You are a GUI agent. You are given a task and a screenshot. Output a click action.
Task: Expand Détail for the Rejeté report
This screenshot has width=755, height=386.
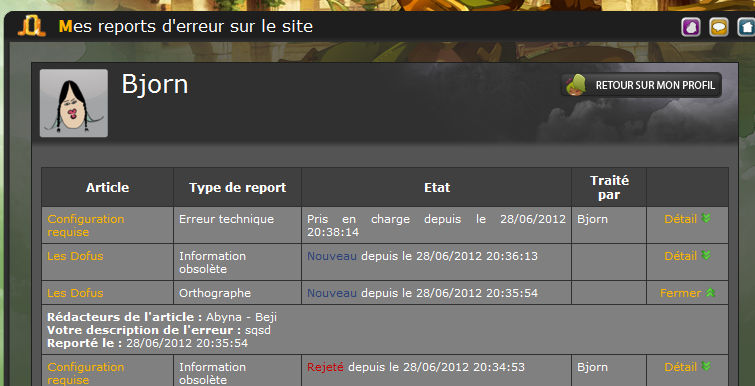pos(688,367)
